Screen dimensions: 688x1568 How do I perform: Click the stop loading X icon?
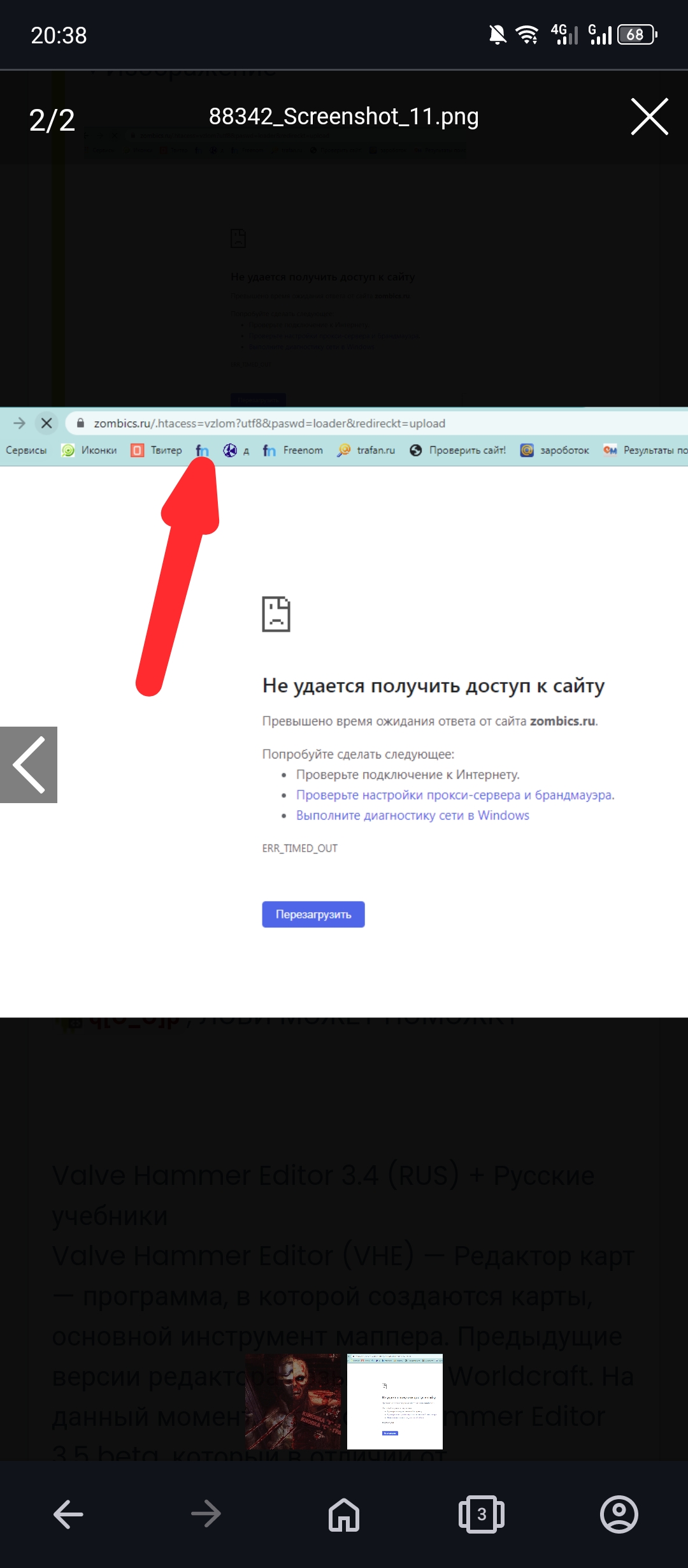tap(47, 423)
